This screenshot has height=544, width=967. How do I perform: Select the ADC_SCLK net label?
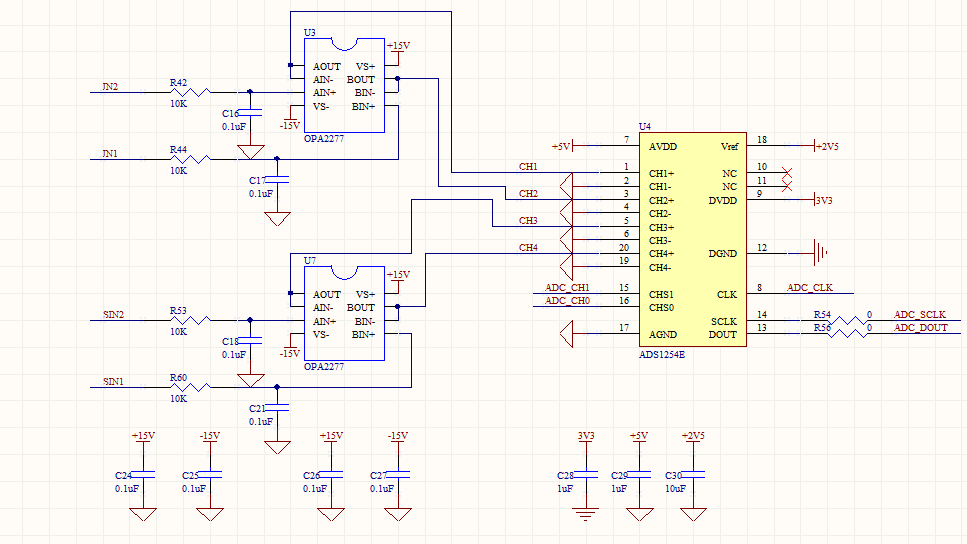pos(920,315)
